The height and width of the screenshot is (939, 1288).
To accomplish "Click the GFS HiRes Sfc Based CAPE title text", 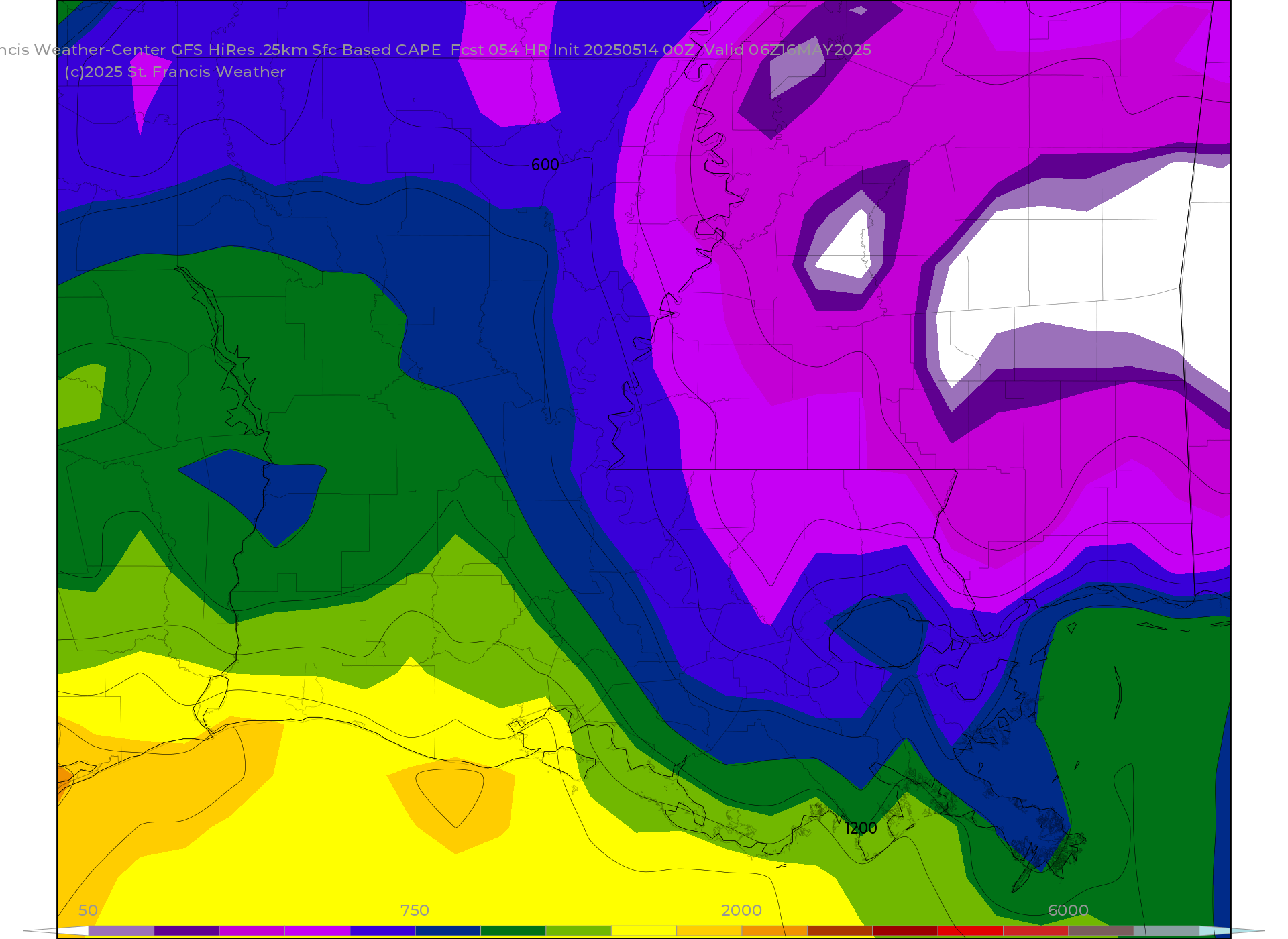I will click(435, 50).
